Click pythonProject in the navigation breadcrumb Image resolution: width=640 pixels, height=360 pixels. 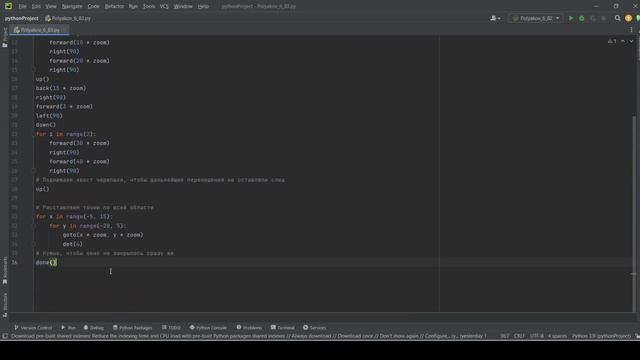click(21, 18)
